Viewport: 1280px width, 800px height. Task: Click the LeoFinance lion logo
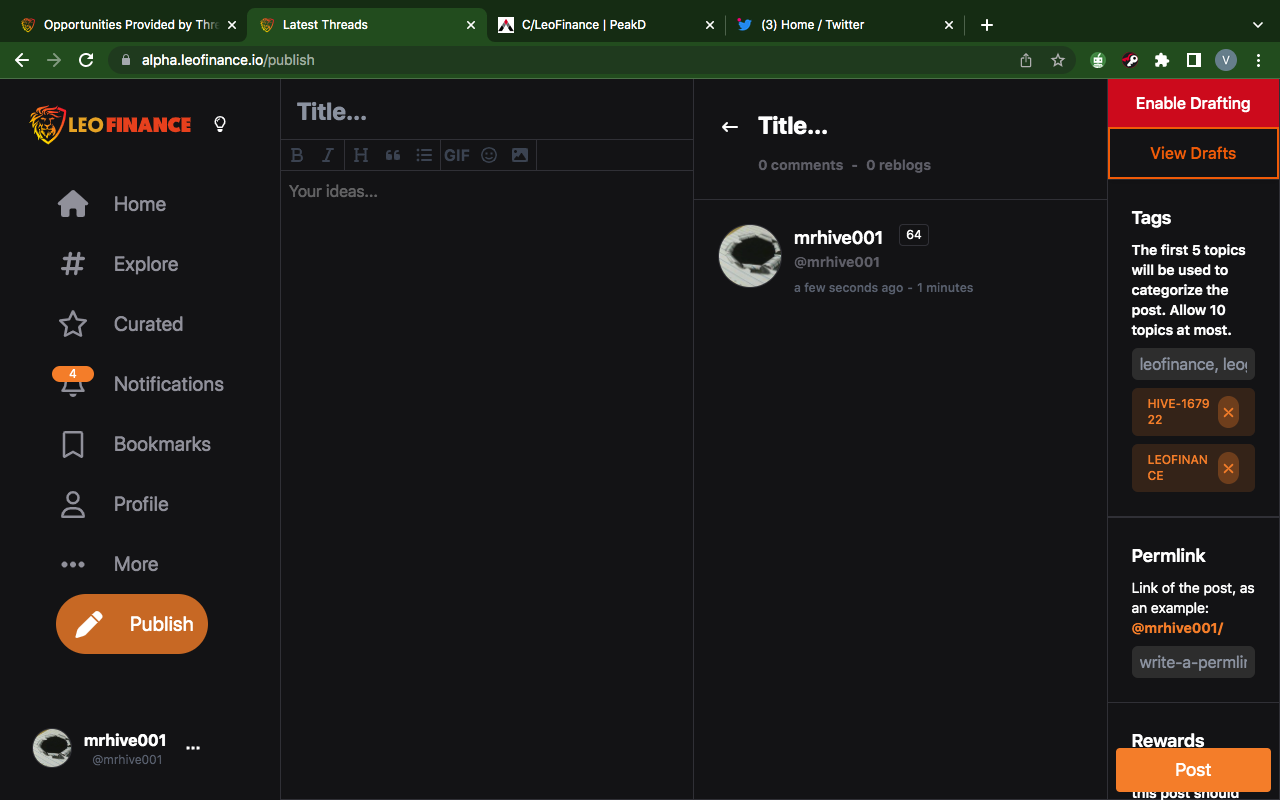click(x=110, y=124)
